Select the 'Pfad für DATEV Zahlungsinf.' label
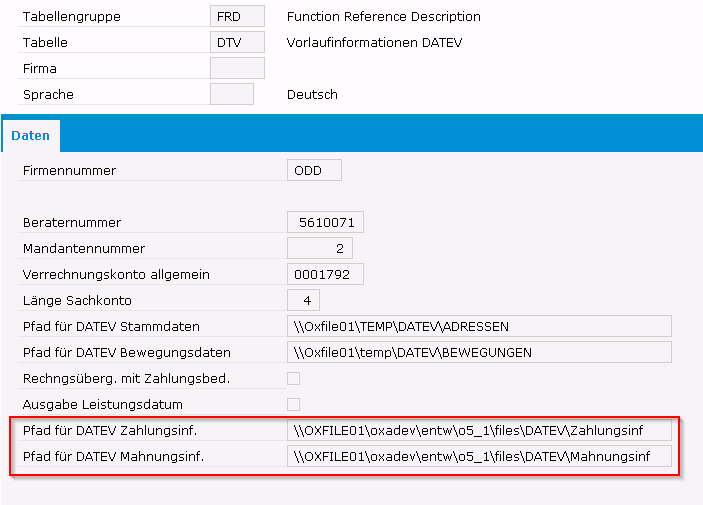703x505 pixels. click(110, 431)
